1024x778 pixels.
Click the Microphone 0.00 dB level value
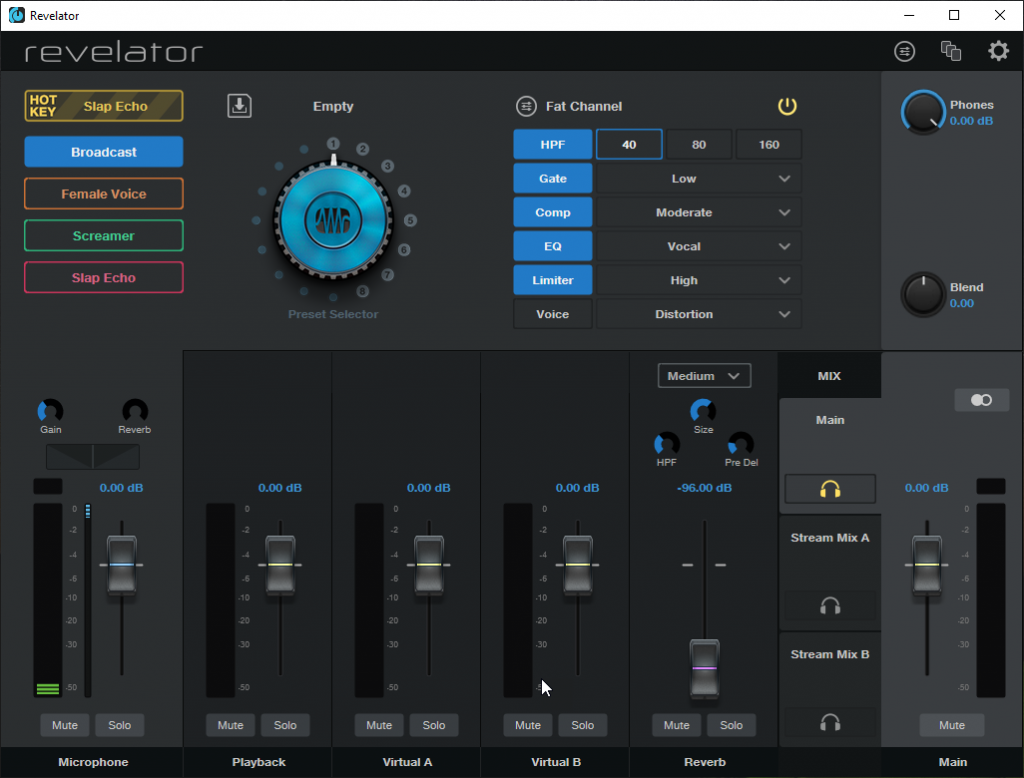[121, 488]
